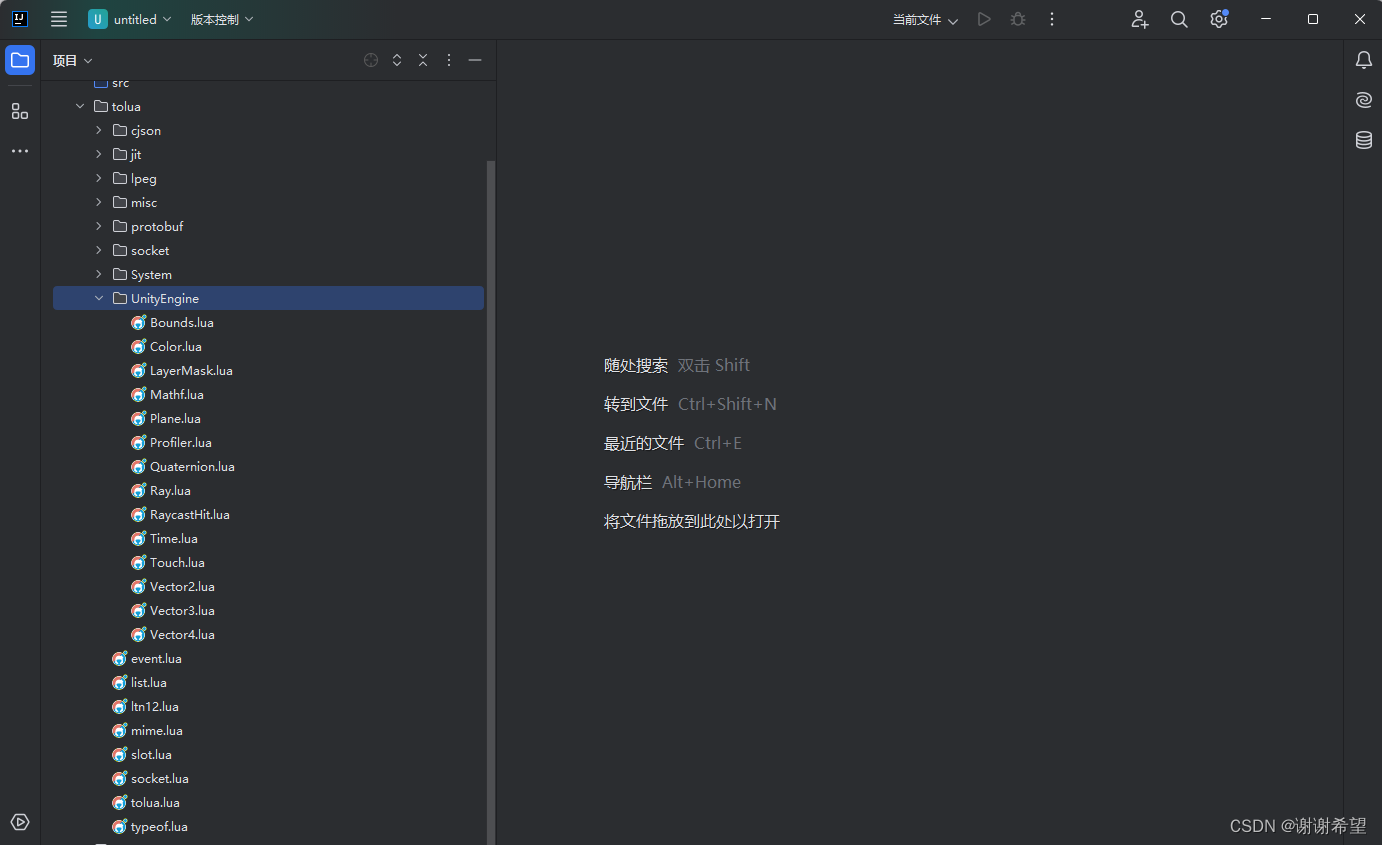Toggle the project tool window folder icon

tap(20, 60)
